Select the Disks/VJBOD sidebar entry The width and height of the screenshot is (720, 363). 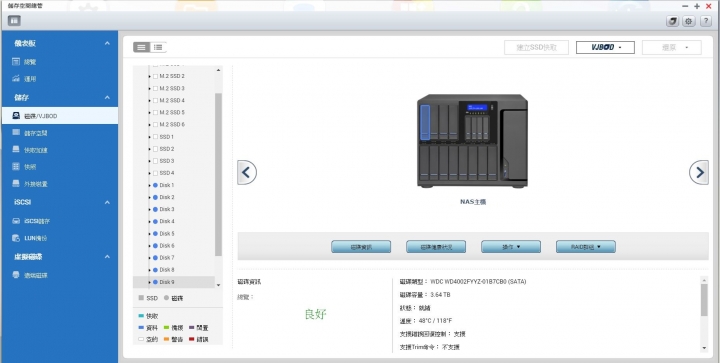tap(60, 116)
